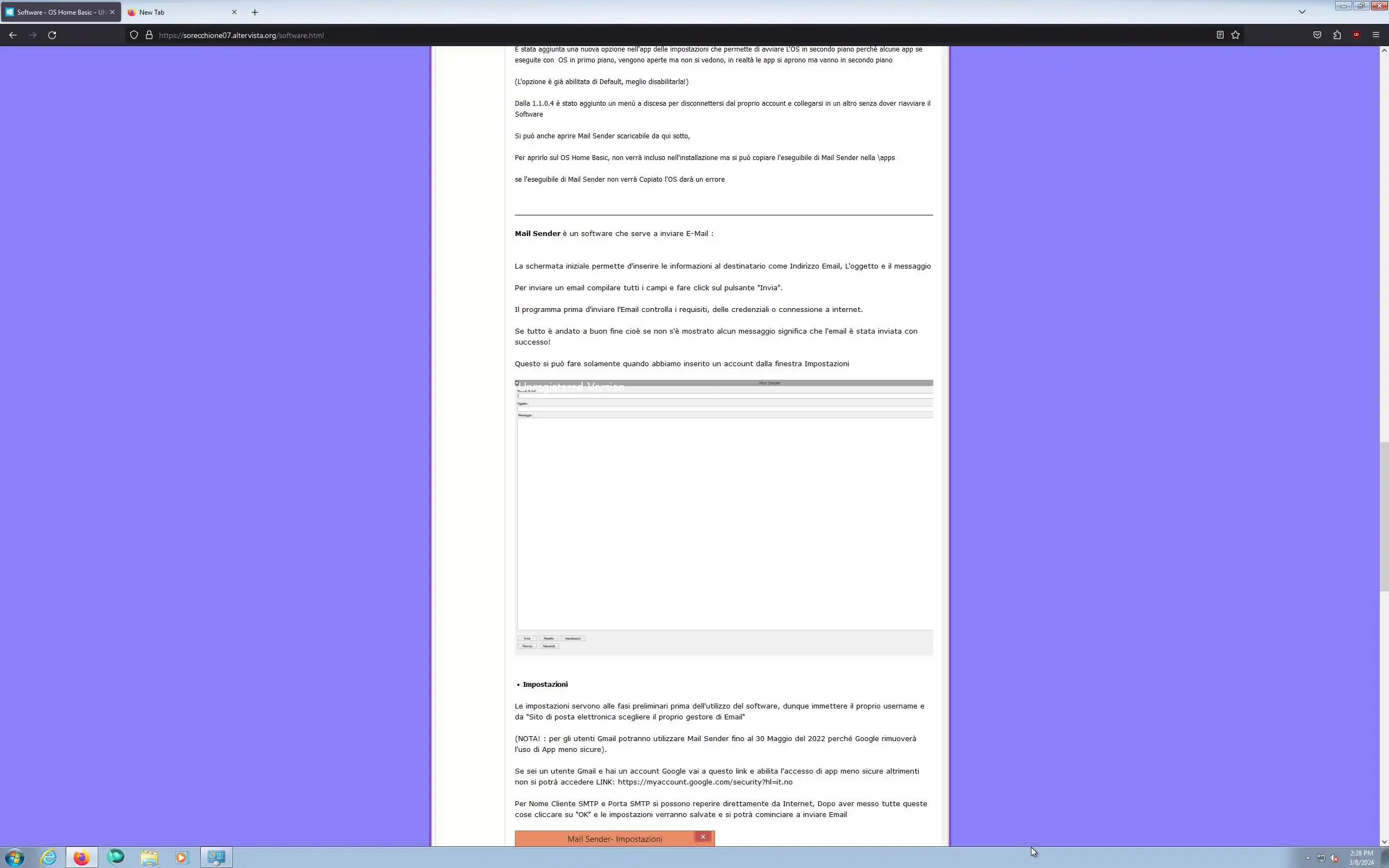Bookmark this page with star icon

pyautogui.click(x=1235, y=35)
